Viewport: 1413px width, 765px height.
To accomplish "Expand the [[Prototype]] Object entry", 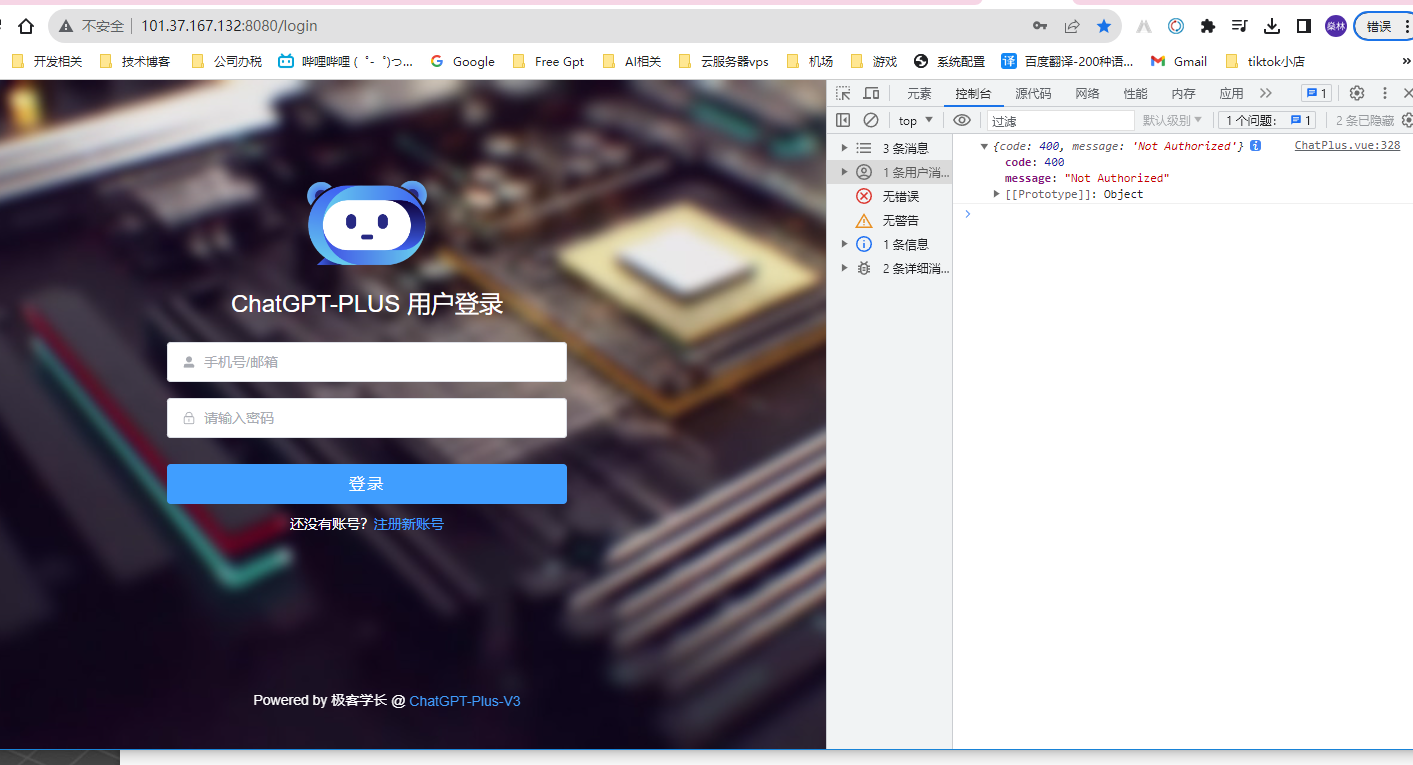I will coord(996,194).
